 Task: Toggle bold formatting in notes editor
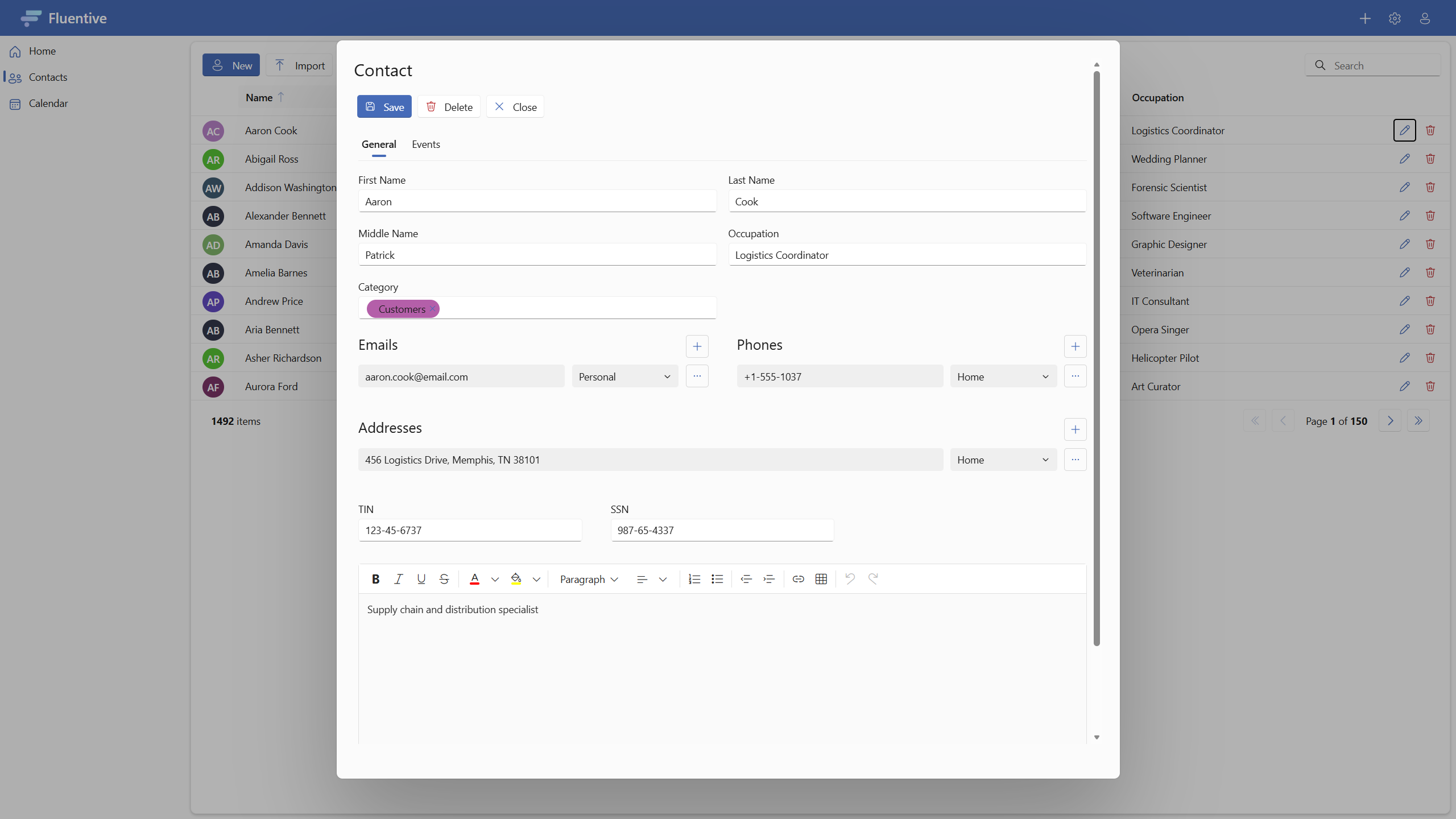coord(375,579)
